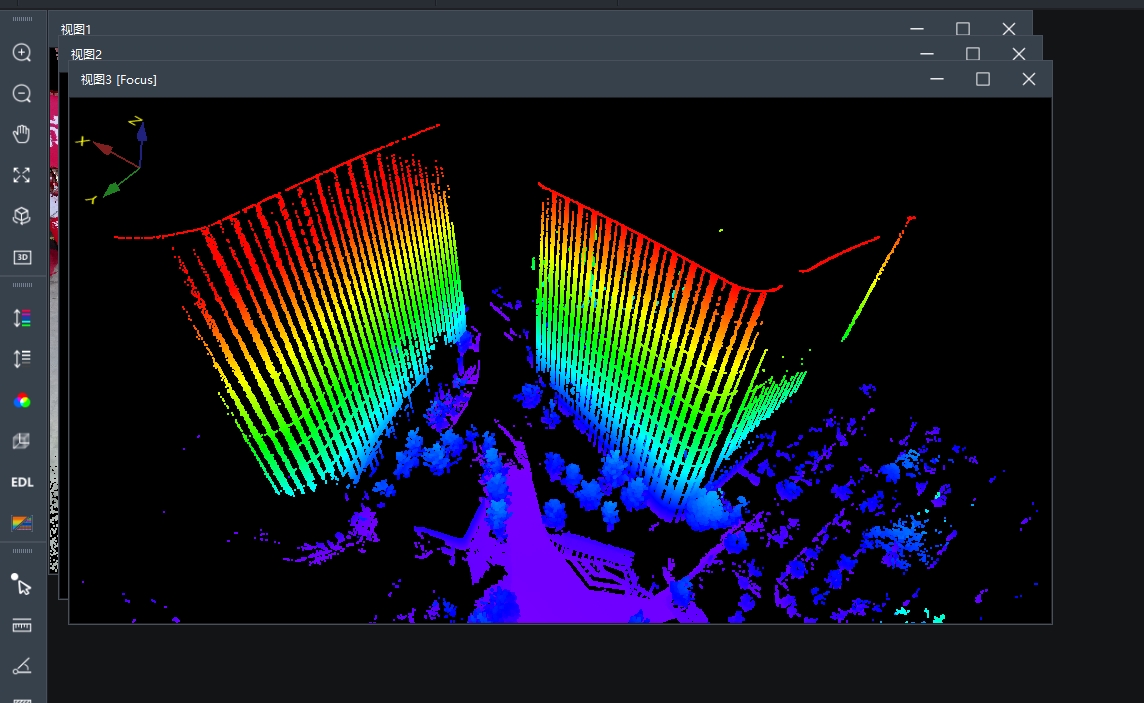Toggle the 3D view mode button

coord(22,257)
